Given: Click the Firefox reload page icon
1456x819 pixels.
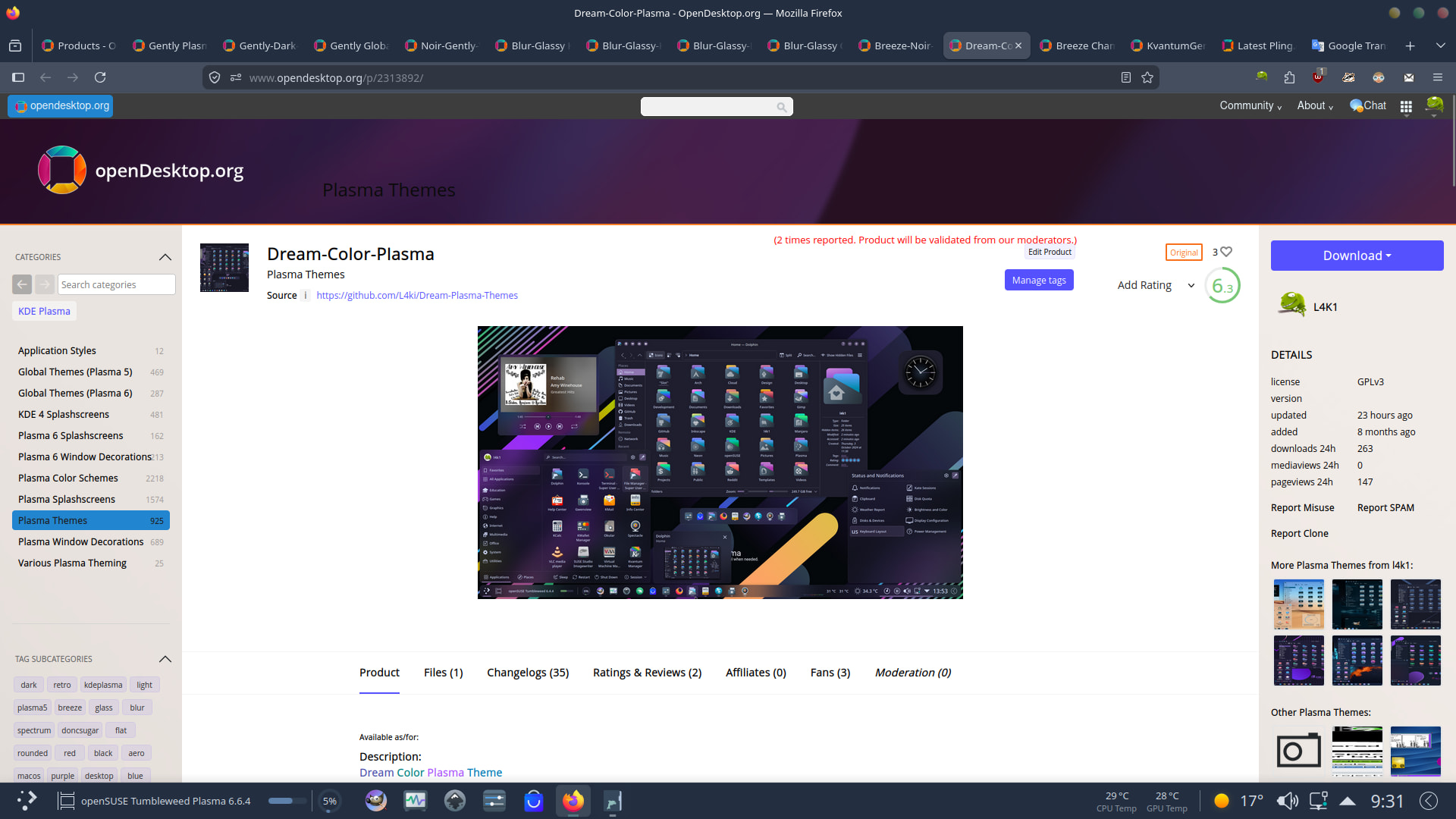Looking at the screenshot, I should (x=100, y=77).
